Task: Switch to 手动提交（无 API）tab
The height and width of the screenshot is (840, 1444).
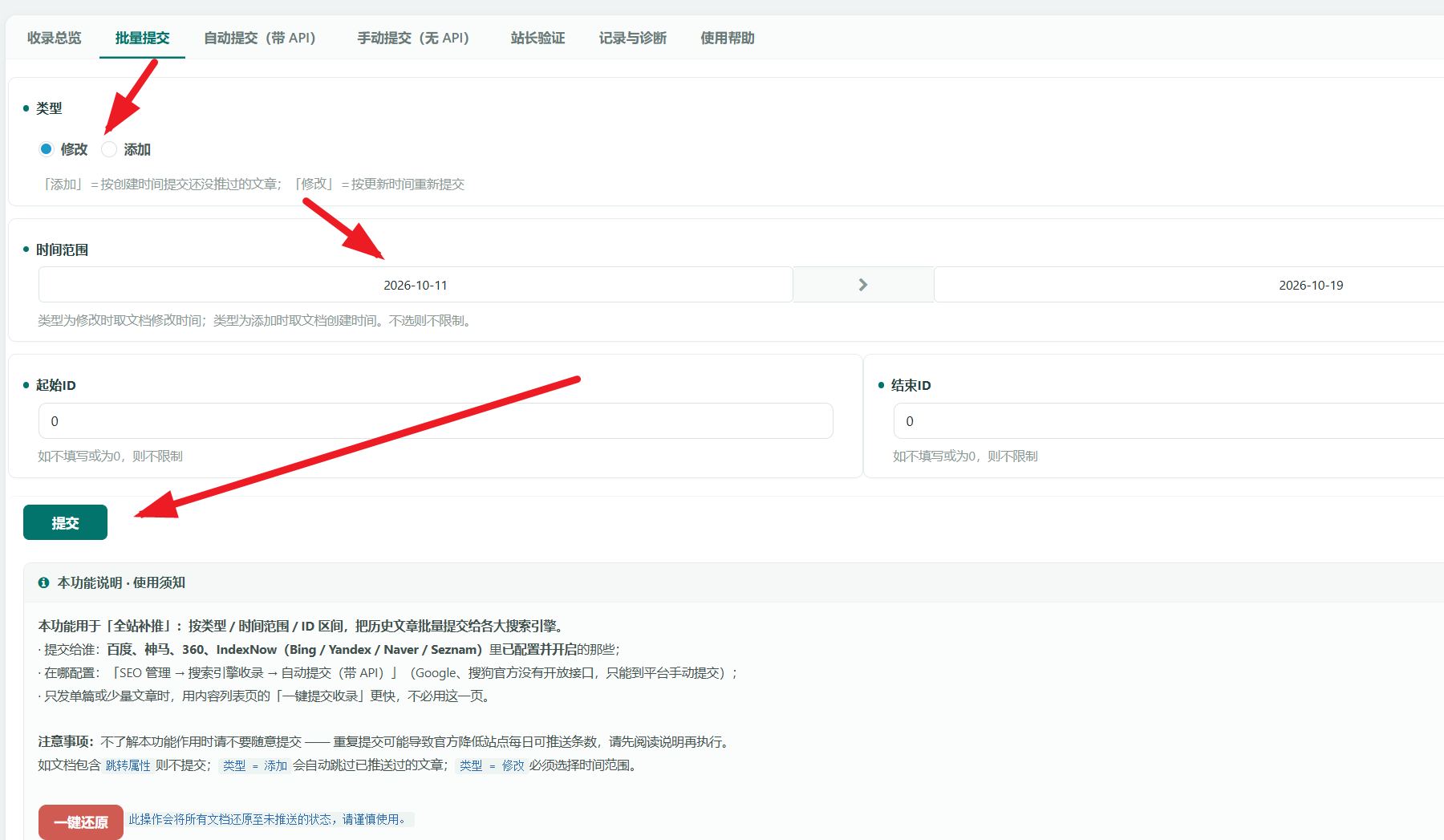Action: [x=414, y=38]
